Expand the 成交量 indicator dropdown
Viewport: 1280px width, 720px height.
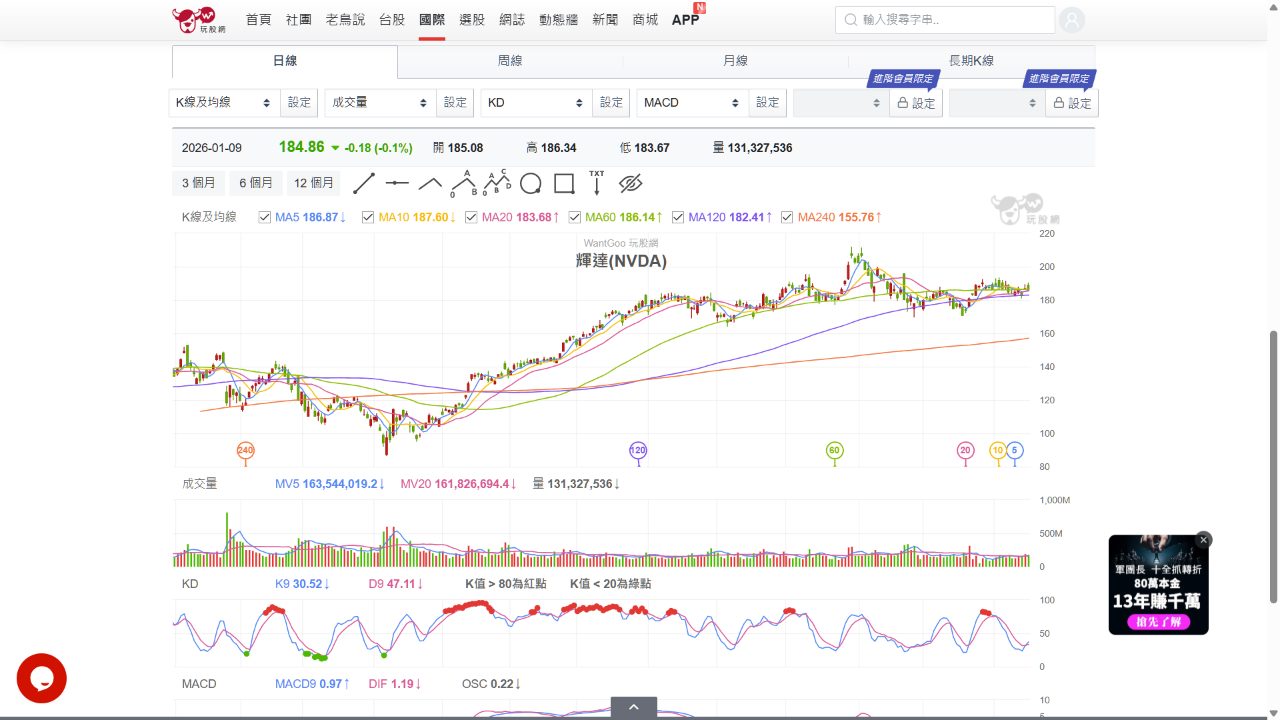tap(379, 102)
